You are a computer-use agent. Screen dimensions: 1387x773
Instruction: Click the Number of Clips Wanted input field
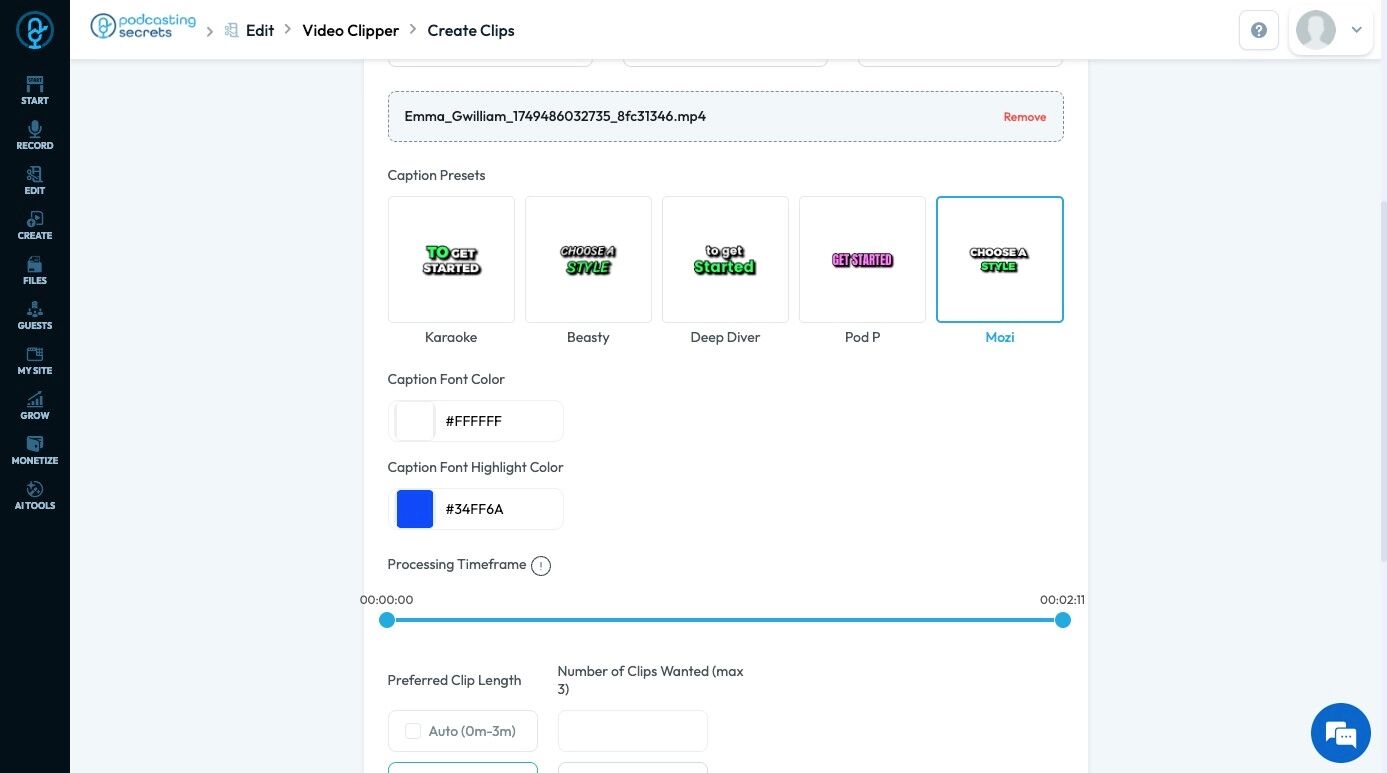633,731
